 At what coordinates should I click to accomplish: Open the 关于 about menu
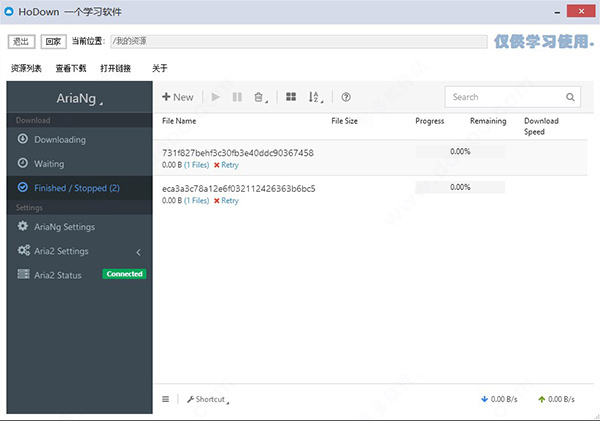160,69
